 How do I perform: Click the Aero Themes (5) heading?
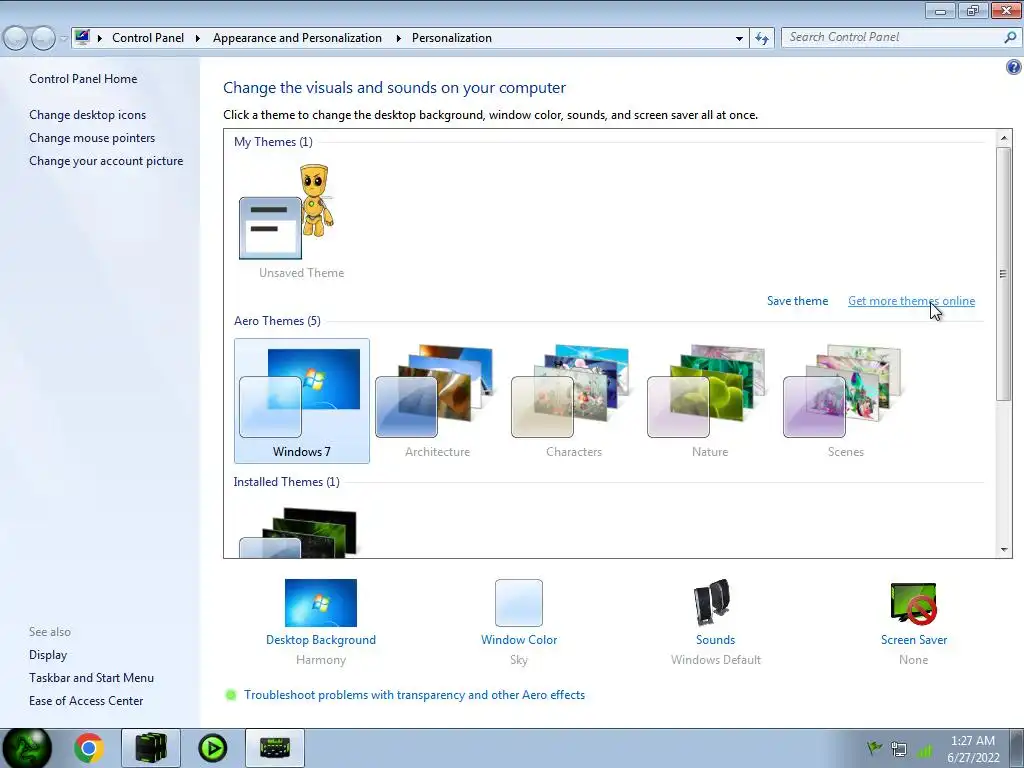tap(277, 321)
